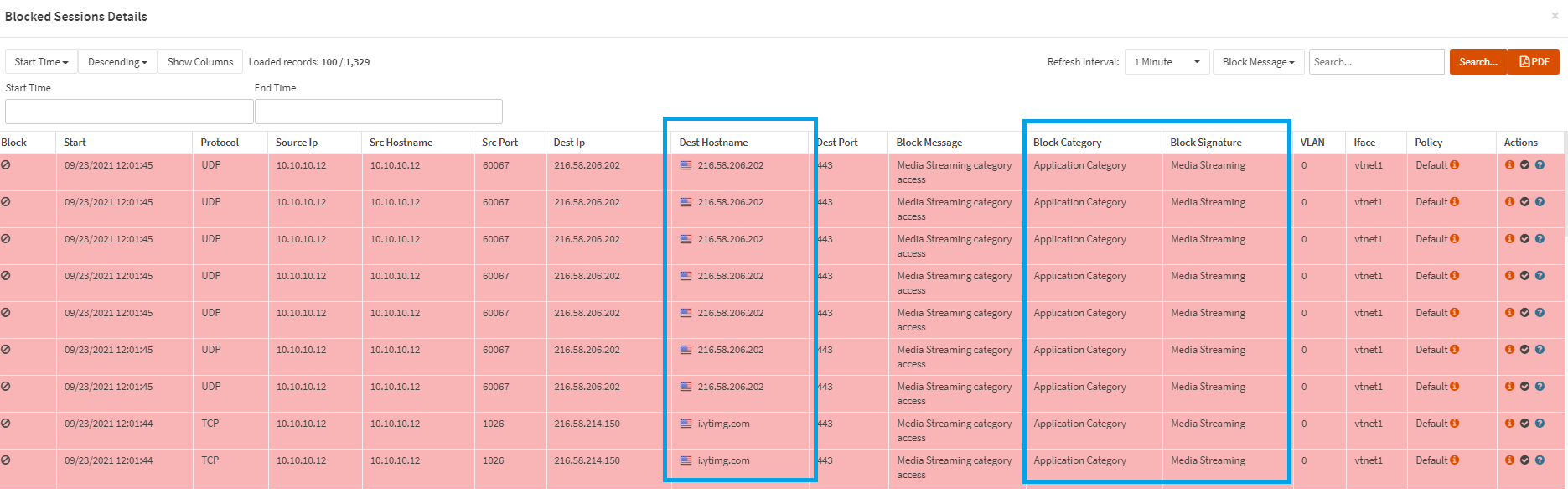
Task: Click the Start Time input field
Action: pos(129,112)
